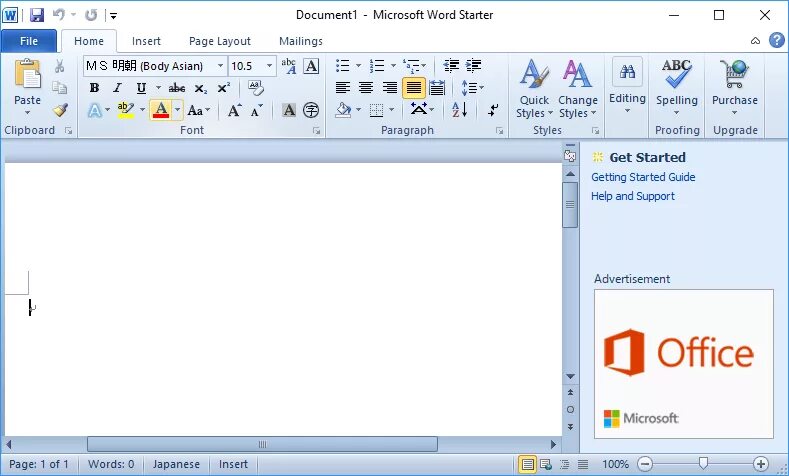
Task: Toggle Align Text Left
Action: 343,88
